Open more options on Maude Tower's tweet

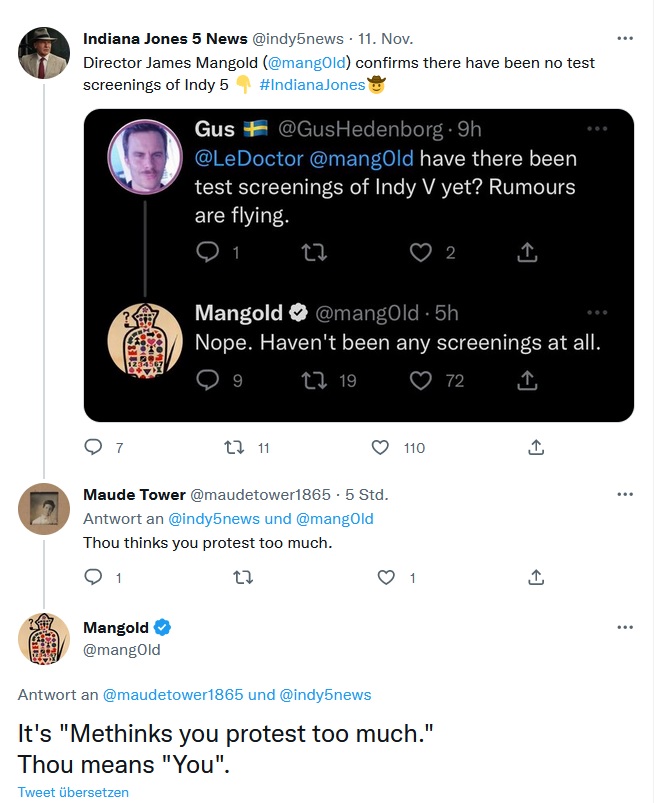click(x=626, y=494)
